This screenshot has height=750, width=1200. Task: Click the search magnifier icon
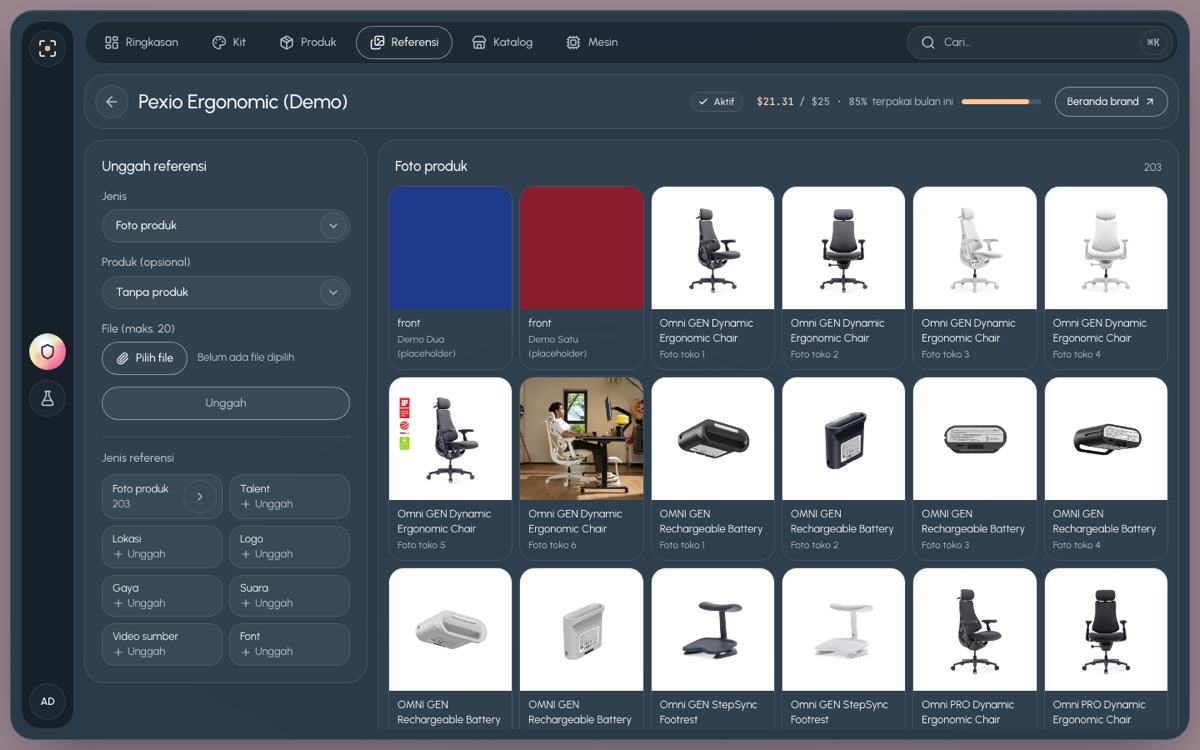[x=928, y=43]
